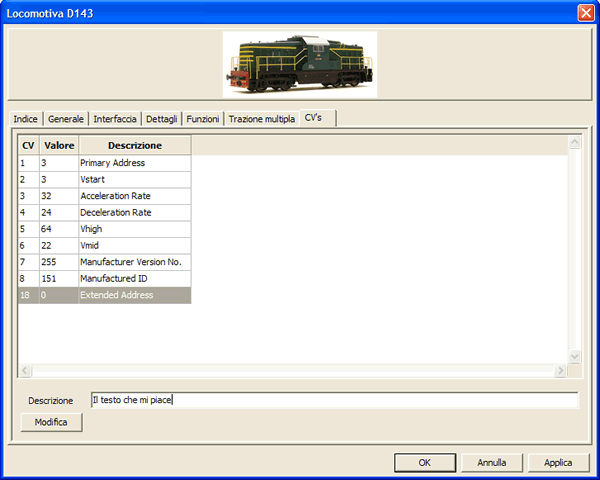600x480 pixels.
Task: Switch to the Indice tab
Action: tap(26, 119)
